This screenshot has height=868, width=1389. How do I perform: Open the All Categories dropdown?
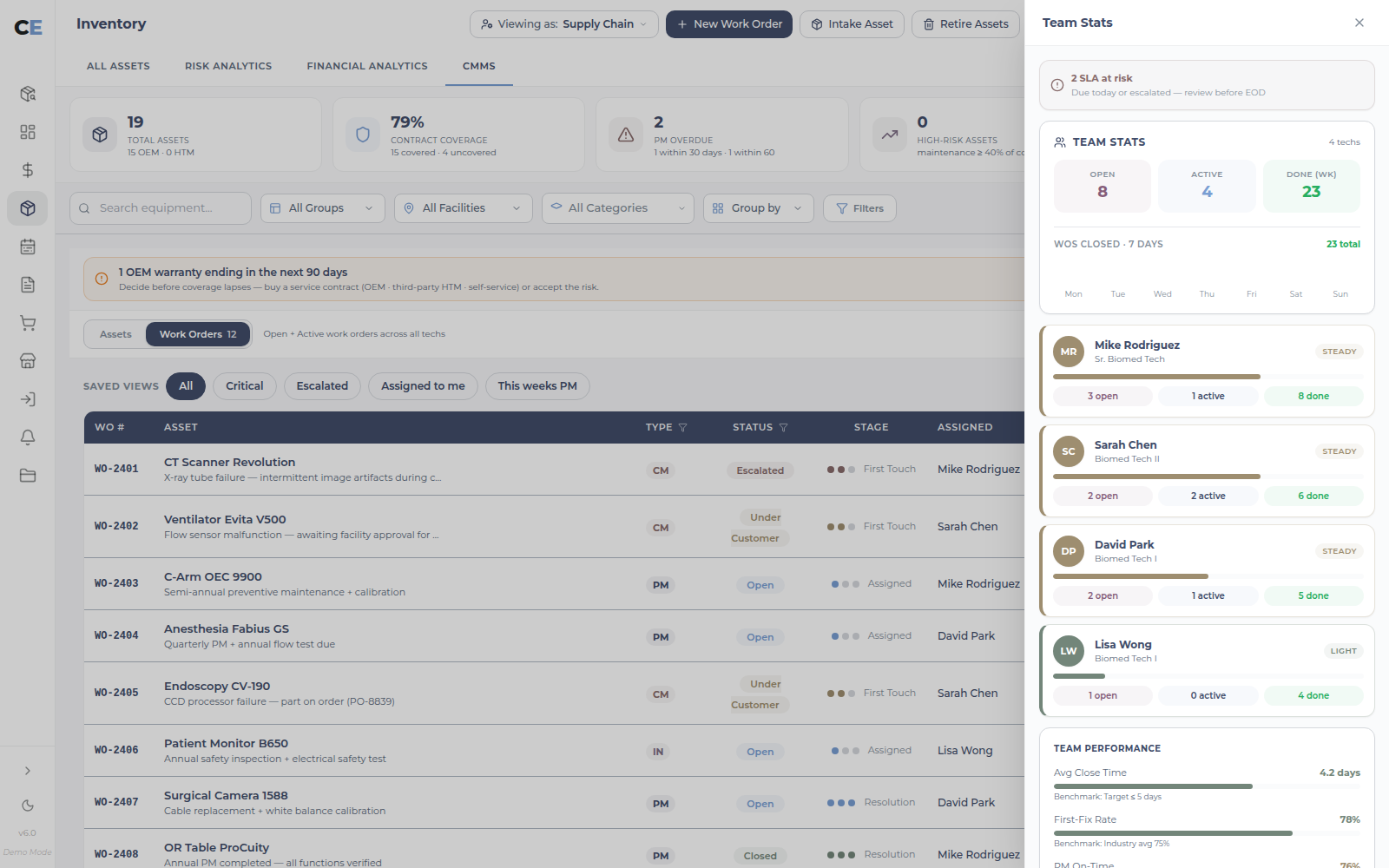click(618, 208)
